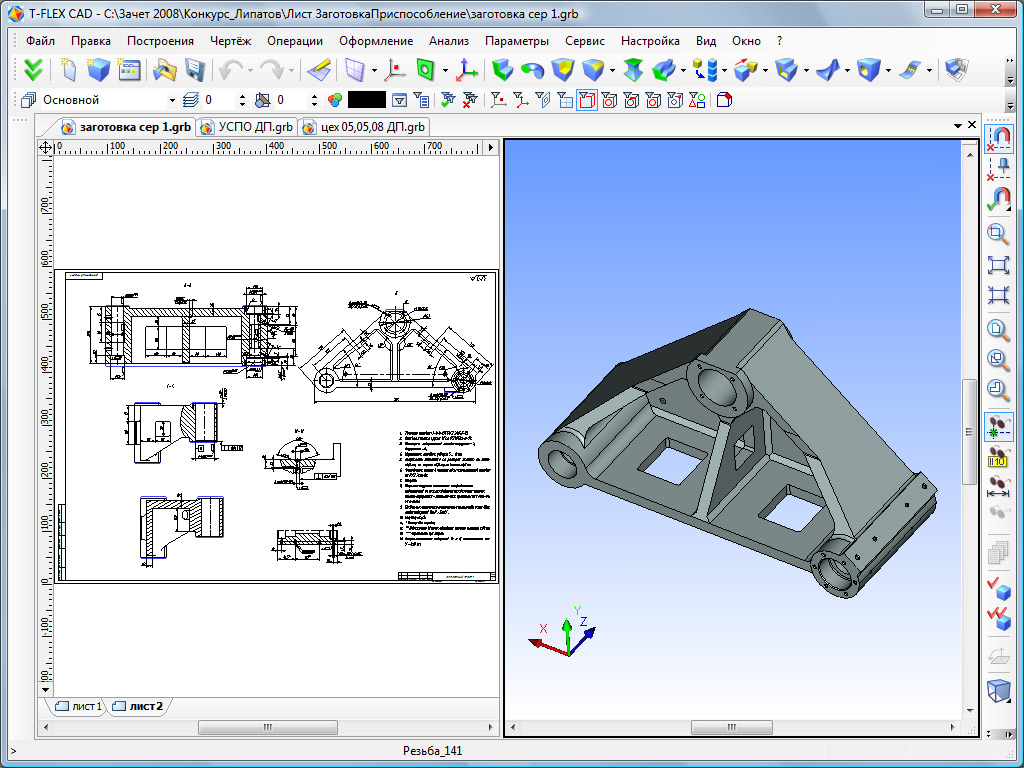Open the Операции menu
Screen dimensions: 1024x768
[294, 41]
